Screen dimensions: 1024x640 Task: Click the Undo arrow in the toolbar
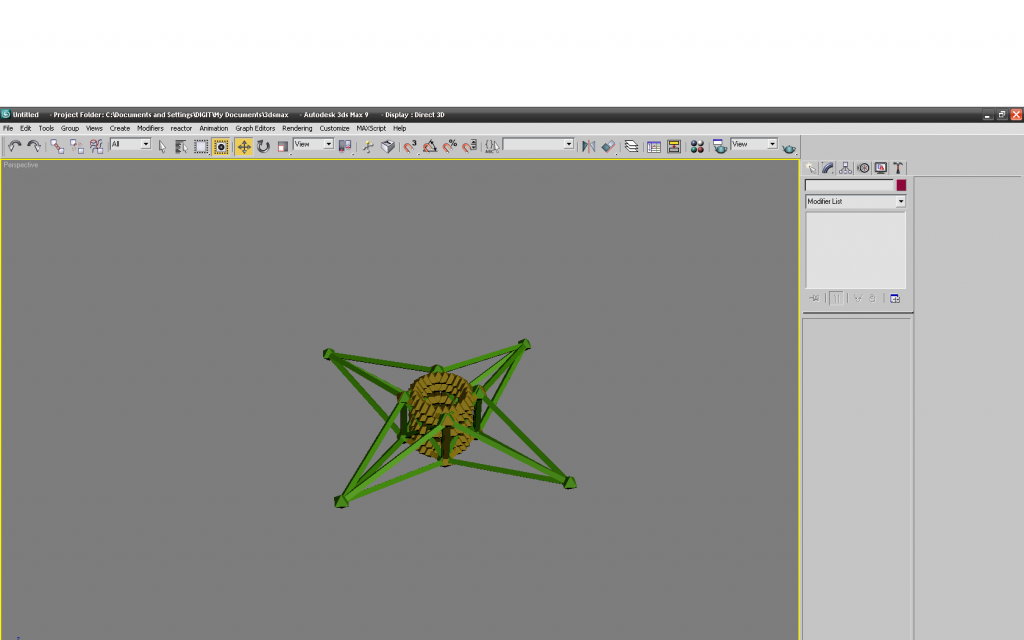pos(14,146)
